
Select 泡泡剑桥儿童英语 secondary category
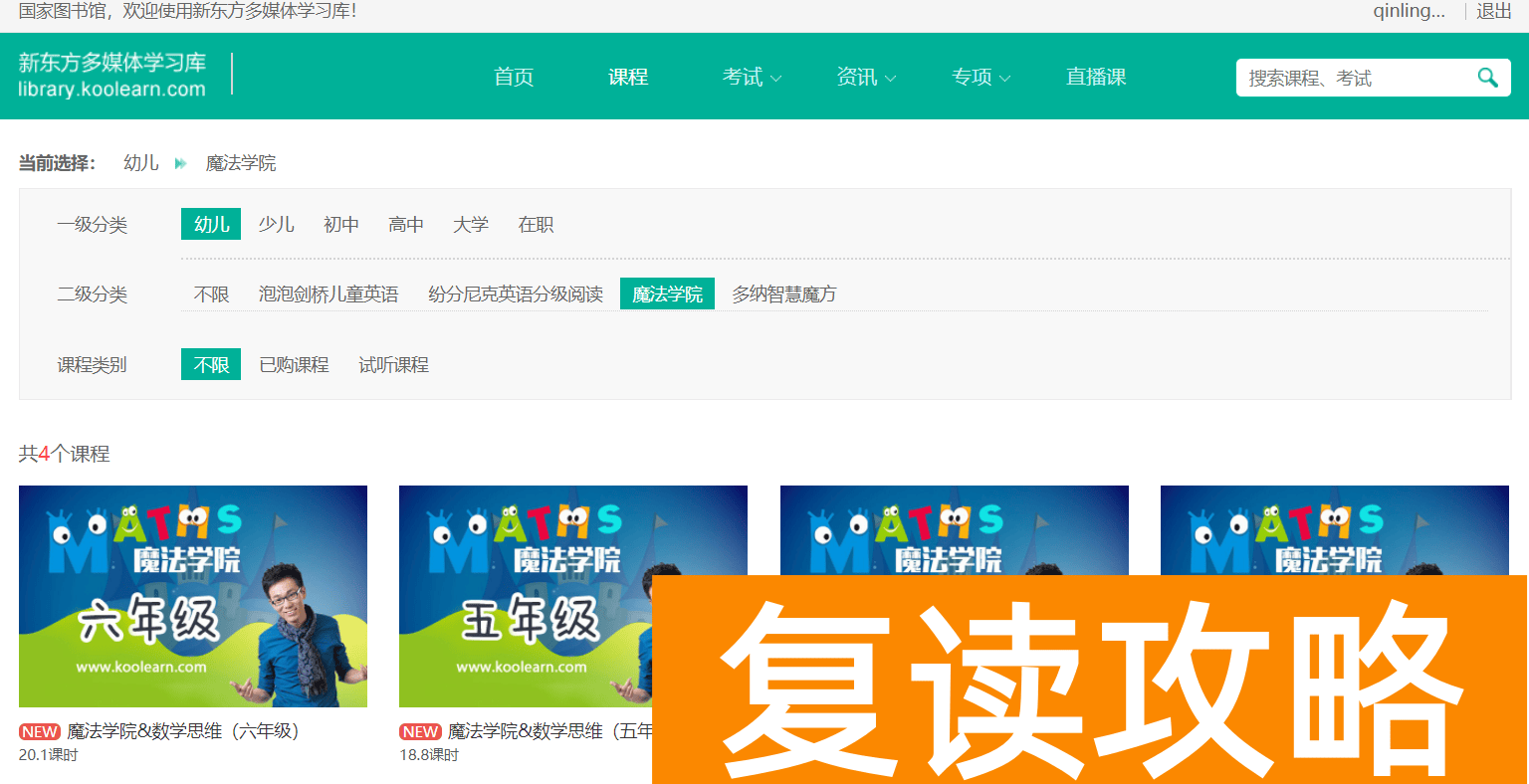pyautogui.click(x=329, y=294)
